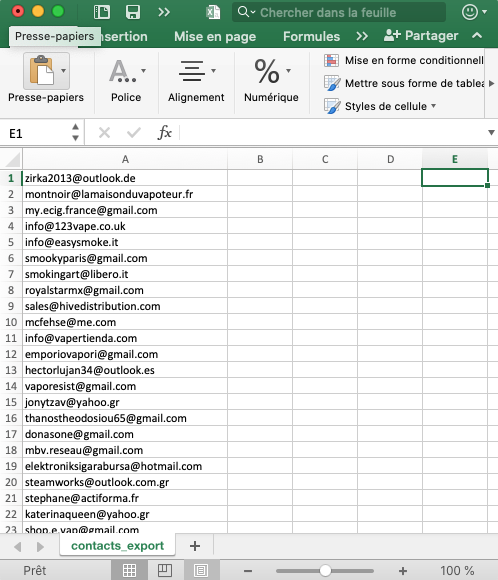
Task: Open the Formules tab
Action: click(312, 37)
